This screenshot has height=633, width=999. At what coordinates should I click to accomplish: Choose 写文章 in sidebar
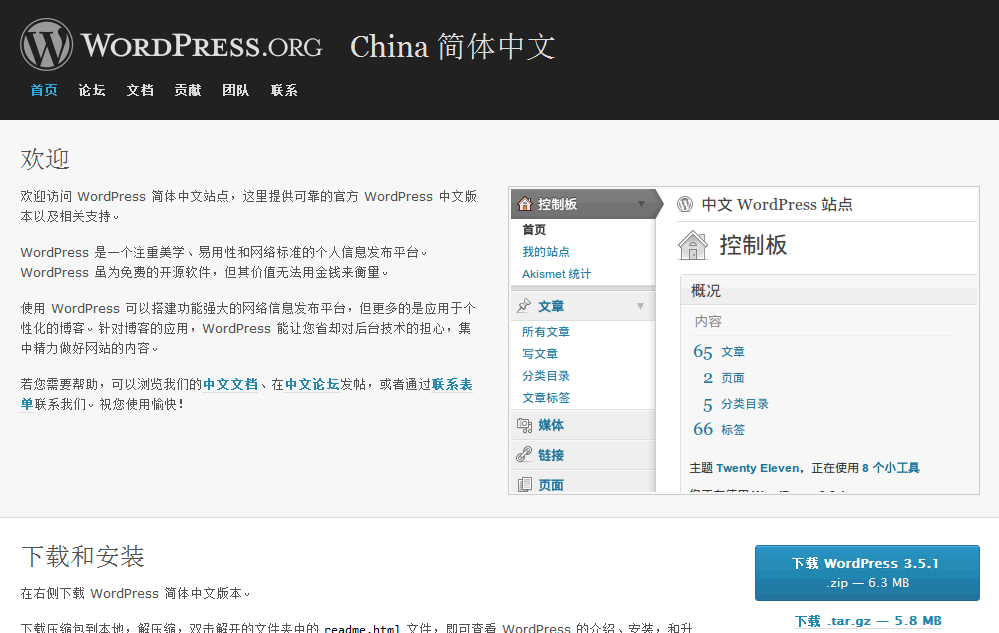click(540, 353)
